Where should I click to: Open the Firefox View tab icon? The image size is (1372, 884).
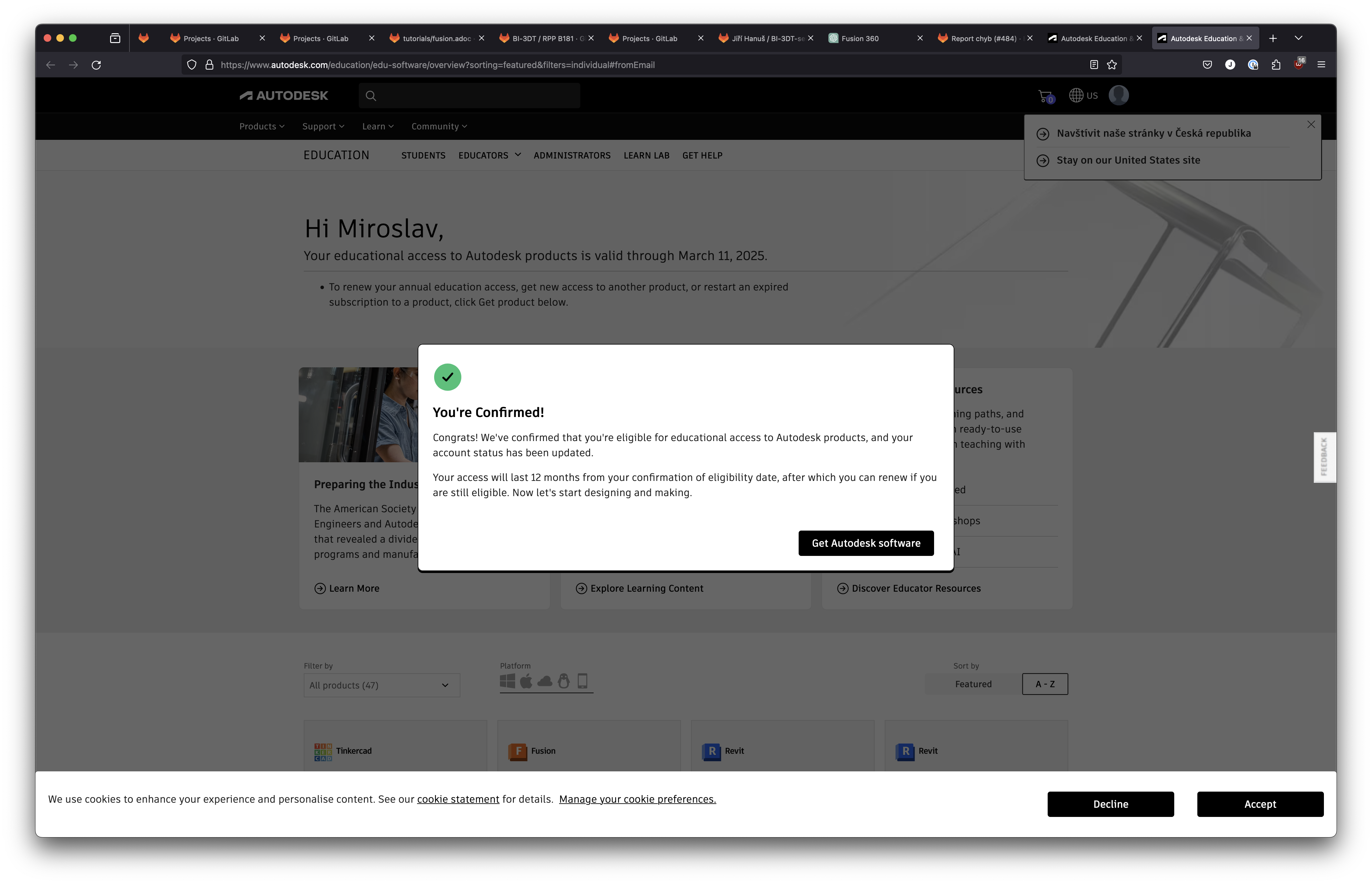tap(115, 39)
